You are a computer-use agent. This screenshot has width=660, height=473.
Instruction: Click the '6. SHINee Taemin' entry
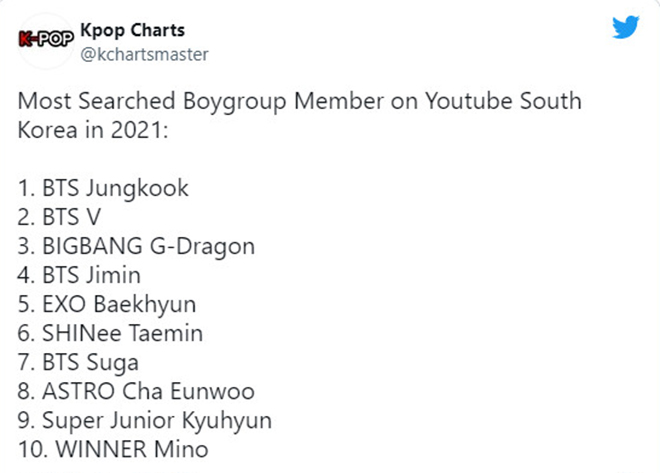pos(110,333)
